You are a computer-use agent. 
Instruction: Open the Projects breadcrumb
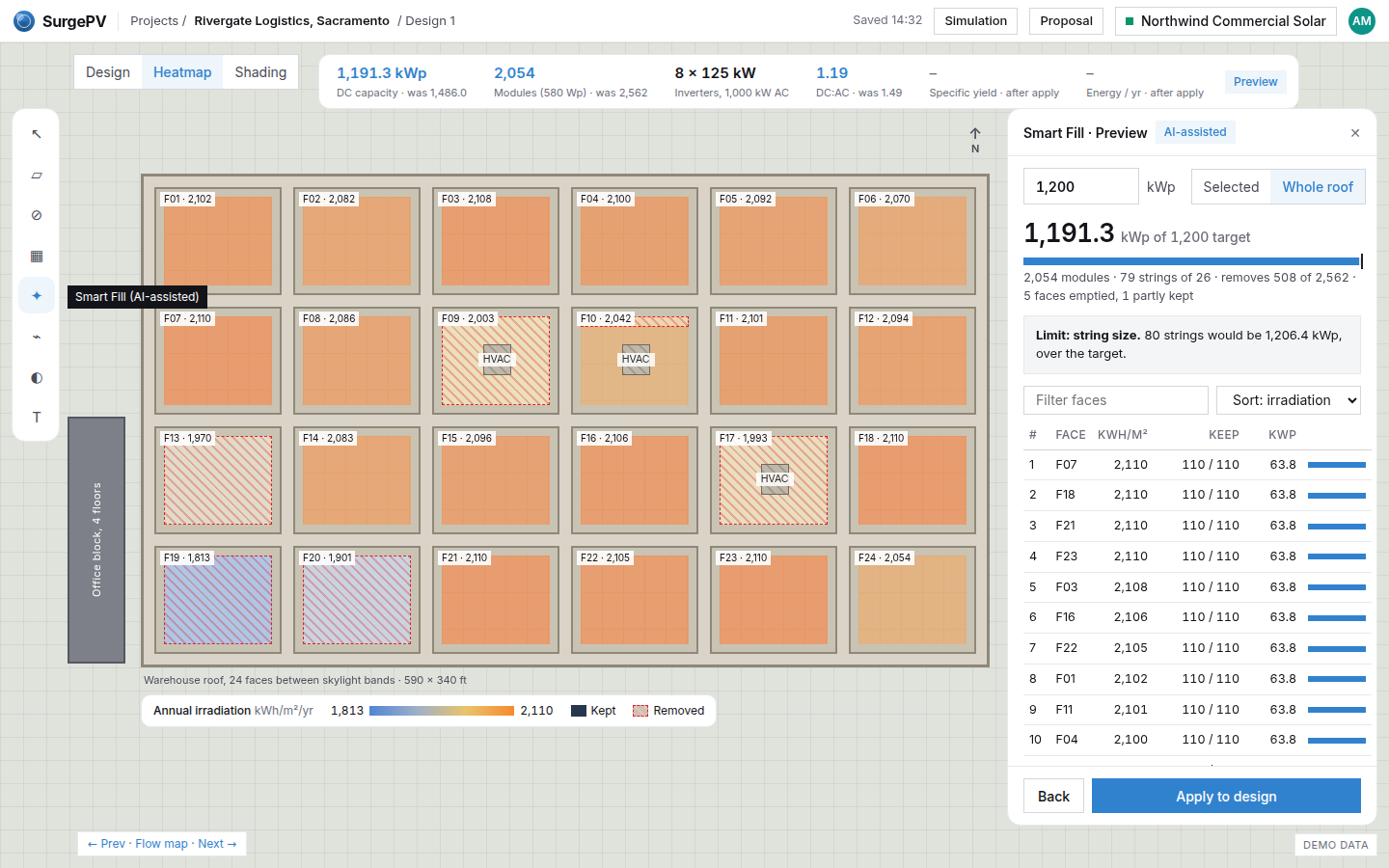coord(154,20)
